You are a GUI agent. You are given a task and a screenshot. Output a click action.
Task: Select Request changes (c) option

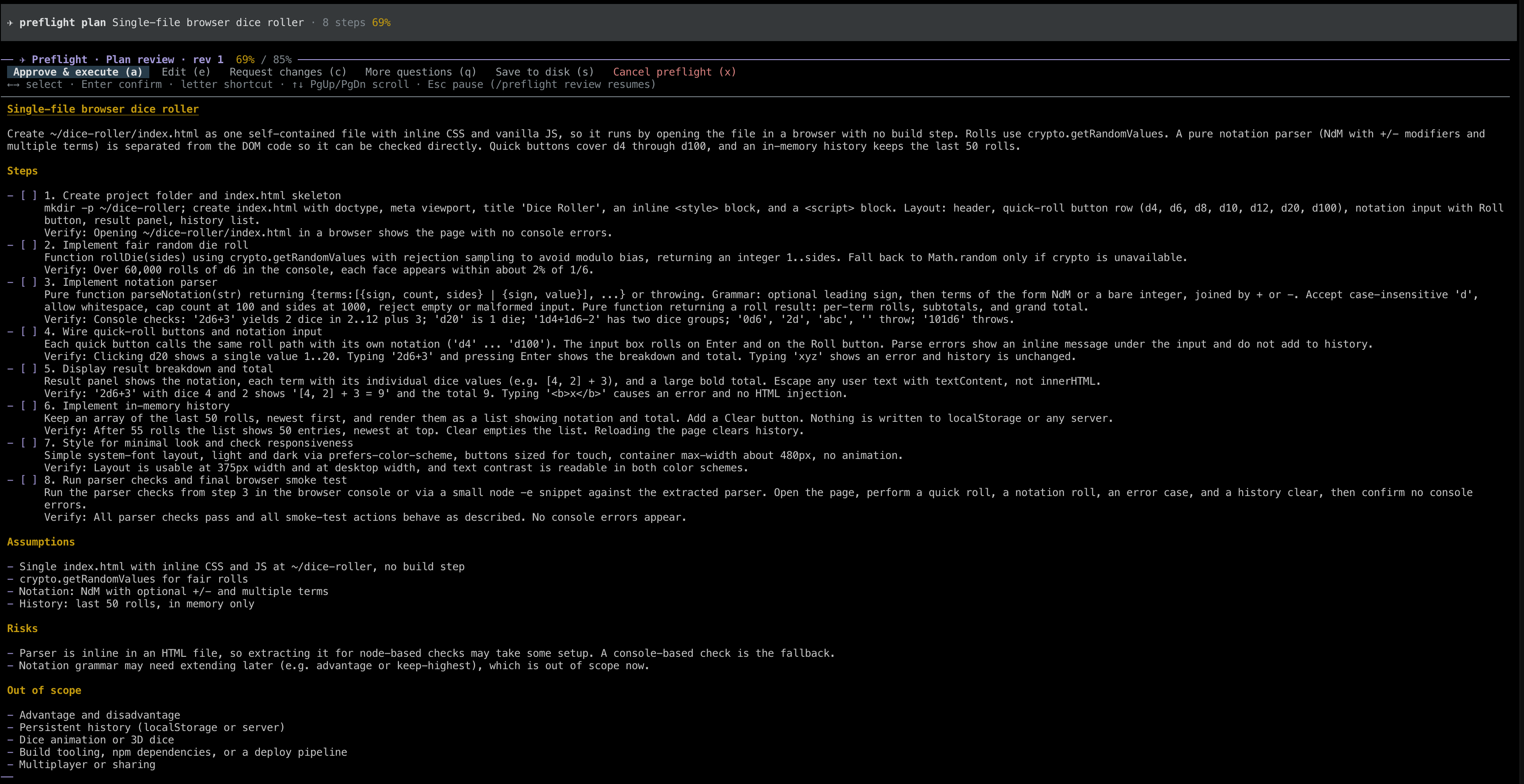tap(288, 72)
